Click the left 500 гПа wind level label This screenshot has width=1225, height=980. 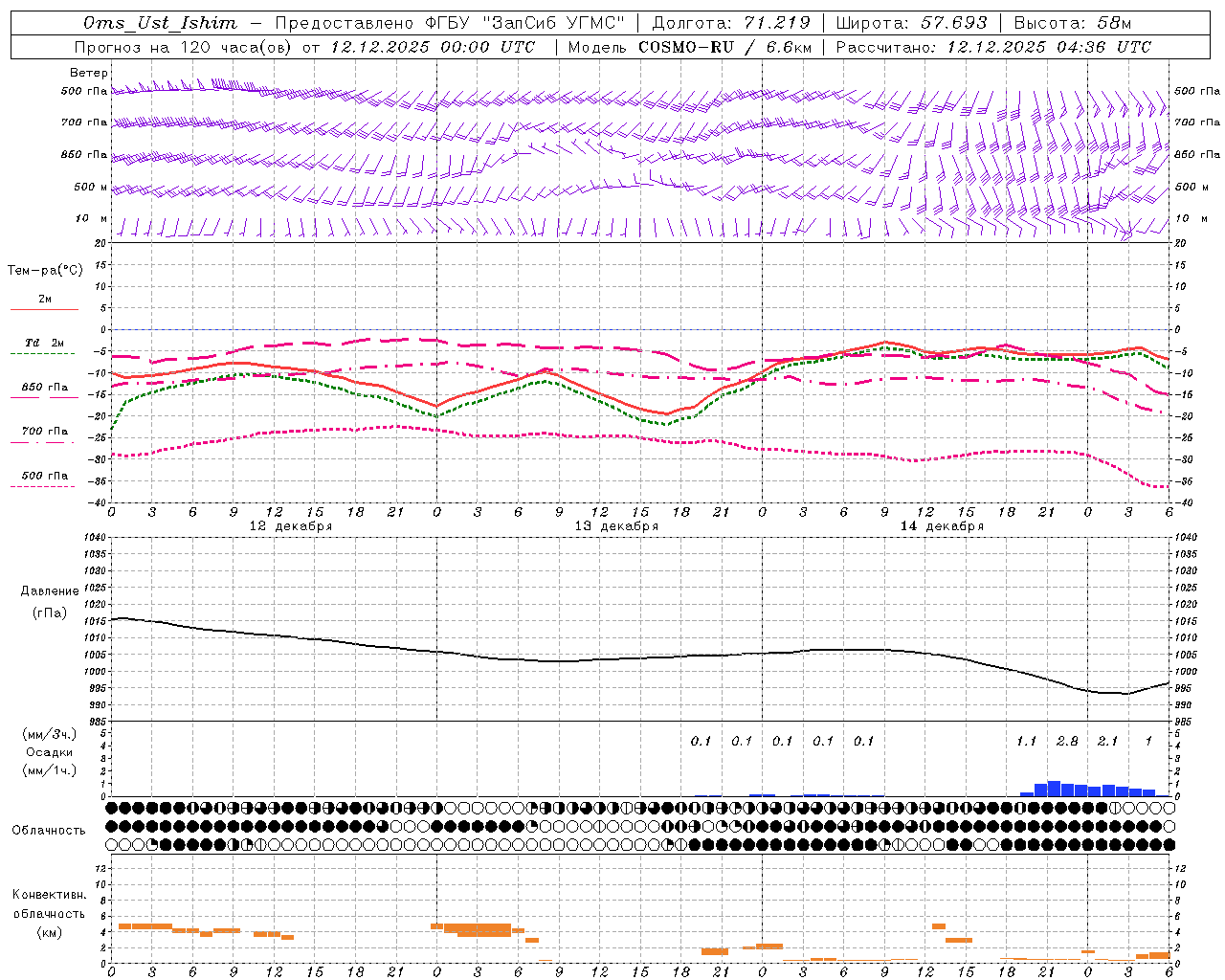(84, 92)
